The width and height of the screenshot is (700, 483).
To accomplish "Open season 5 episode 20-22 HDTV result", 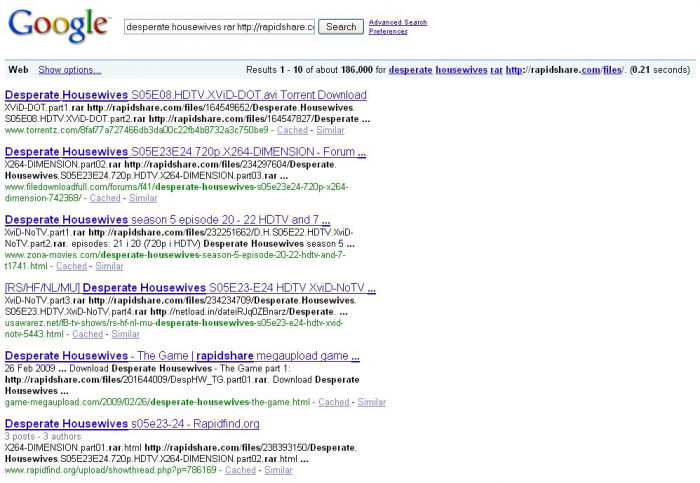I will coord(167,220).
